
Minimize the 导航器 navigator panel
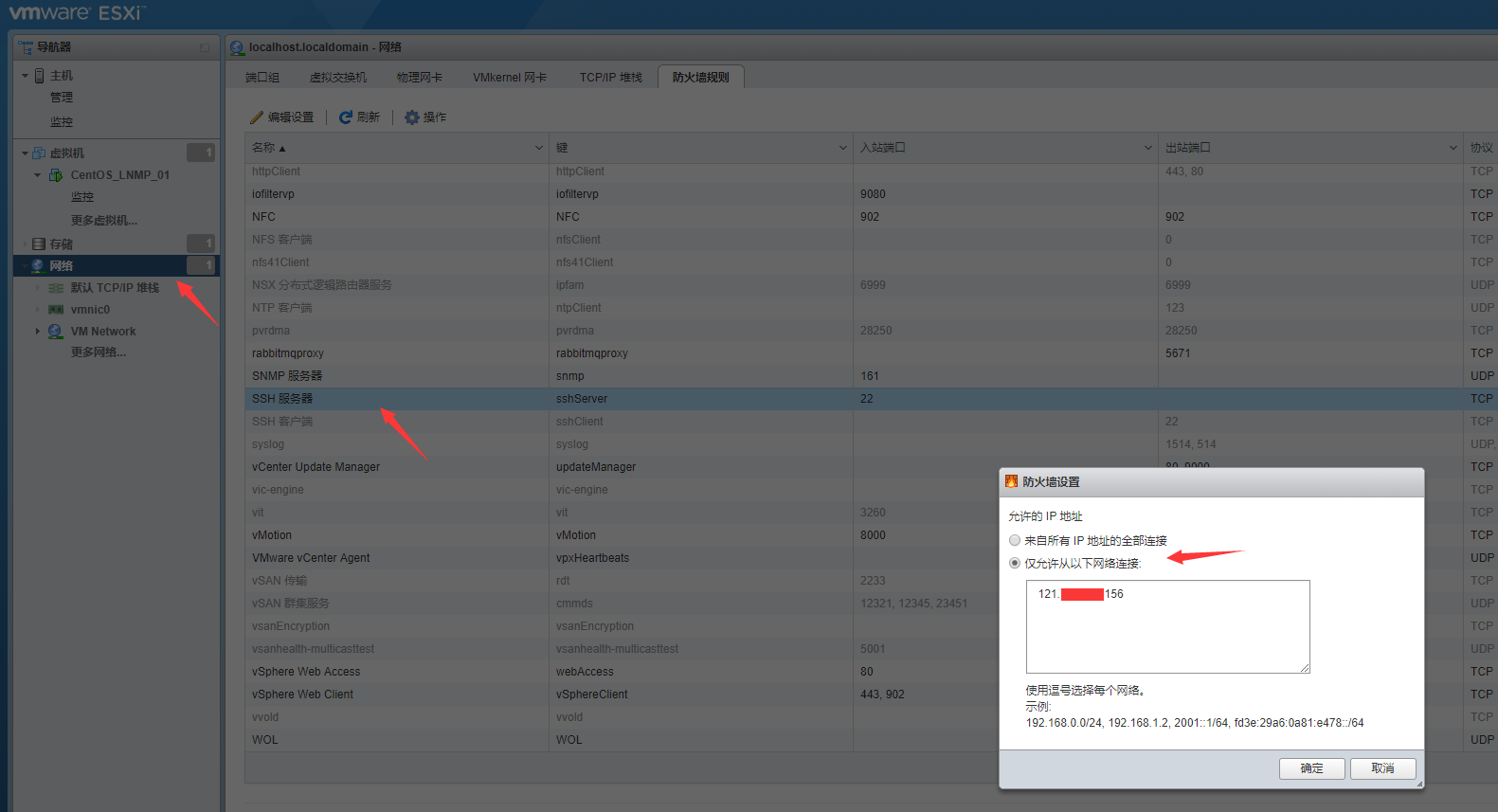pyautogui.click(x=205, y=47)
